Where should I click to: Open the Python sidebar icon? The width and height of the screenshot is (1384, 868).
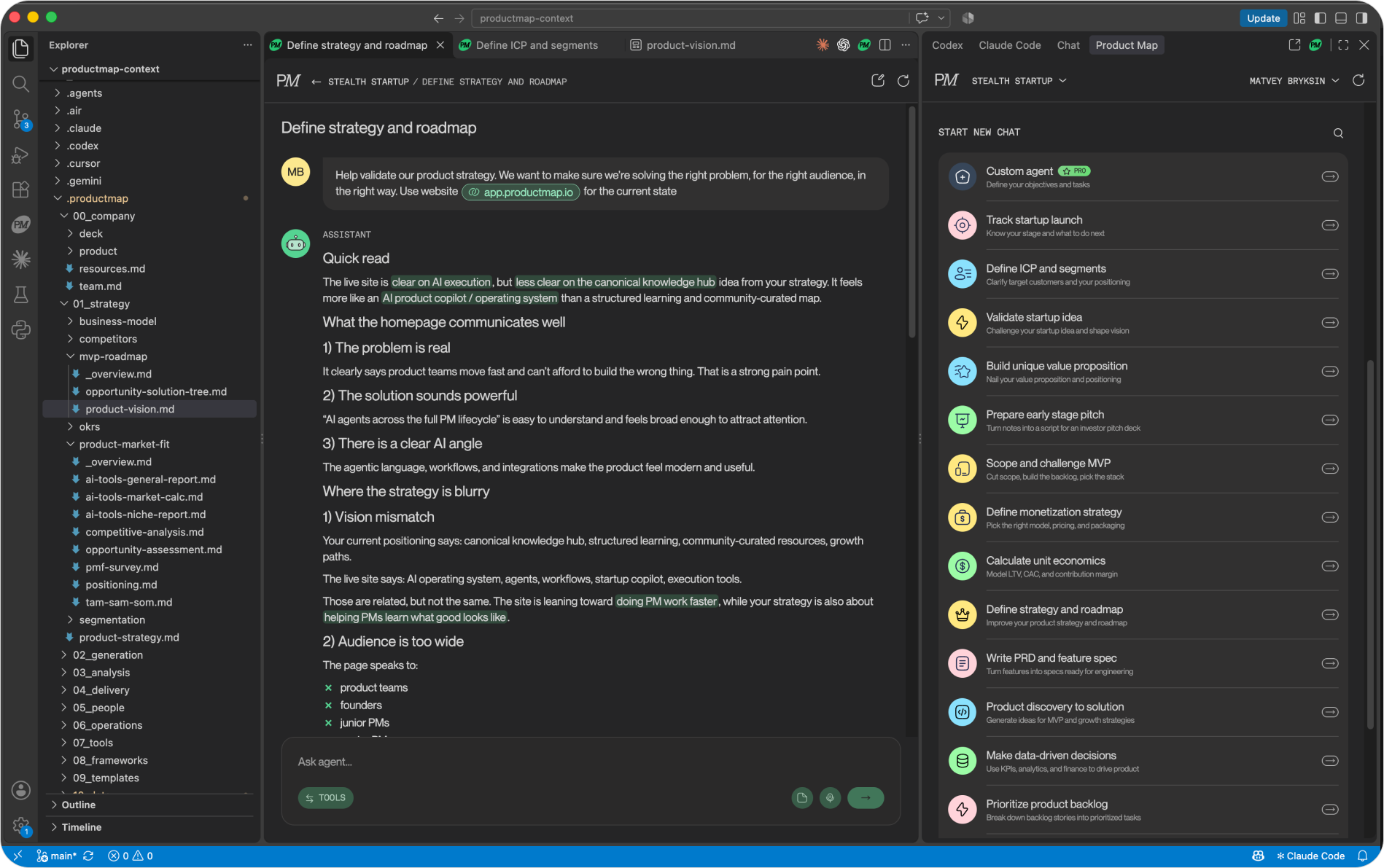click(x=20, y=329)
